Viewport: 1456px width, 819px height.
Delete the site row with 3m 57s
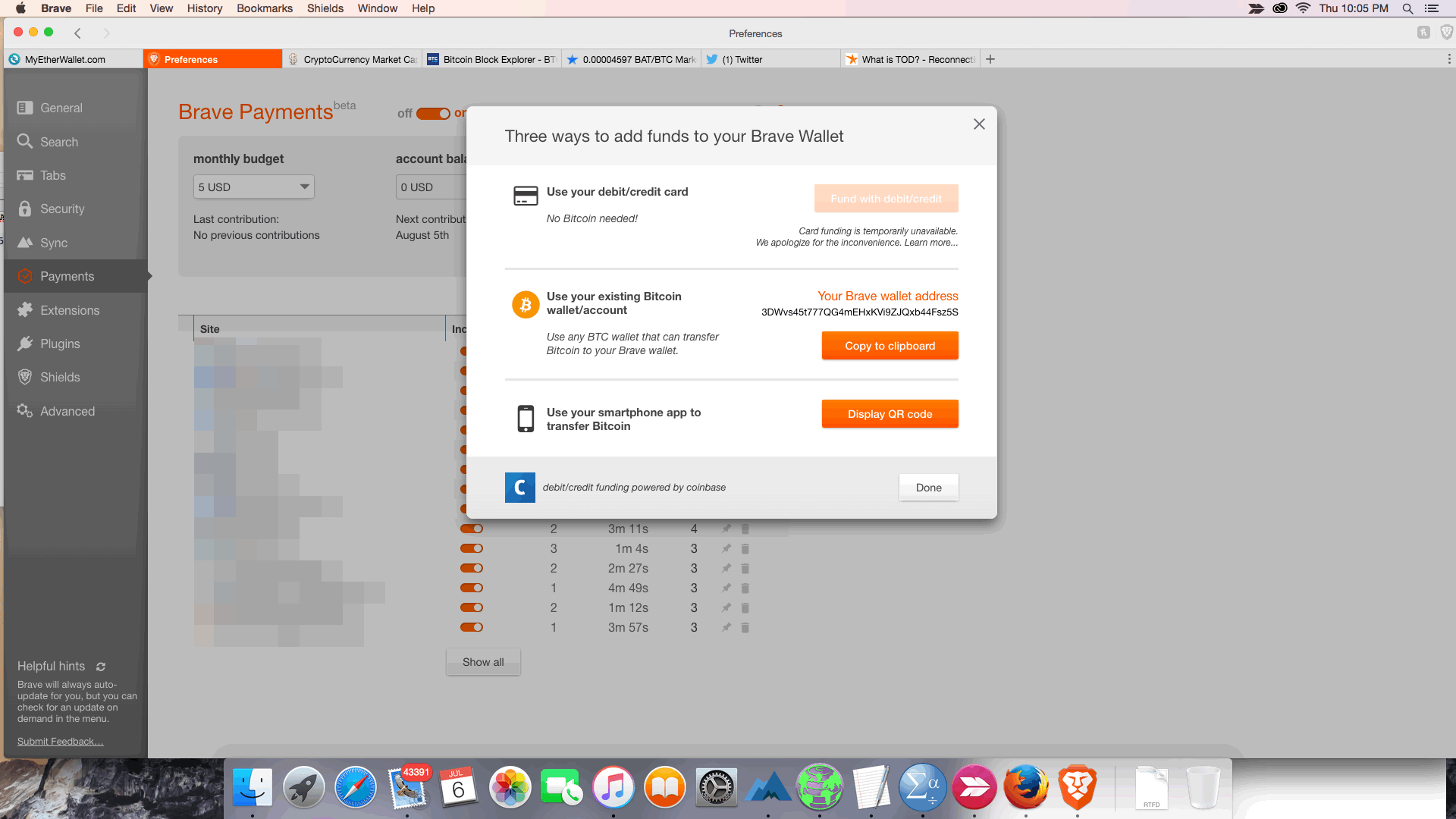click(745, 627)
